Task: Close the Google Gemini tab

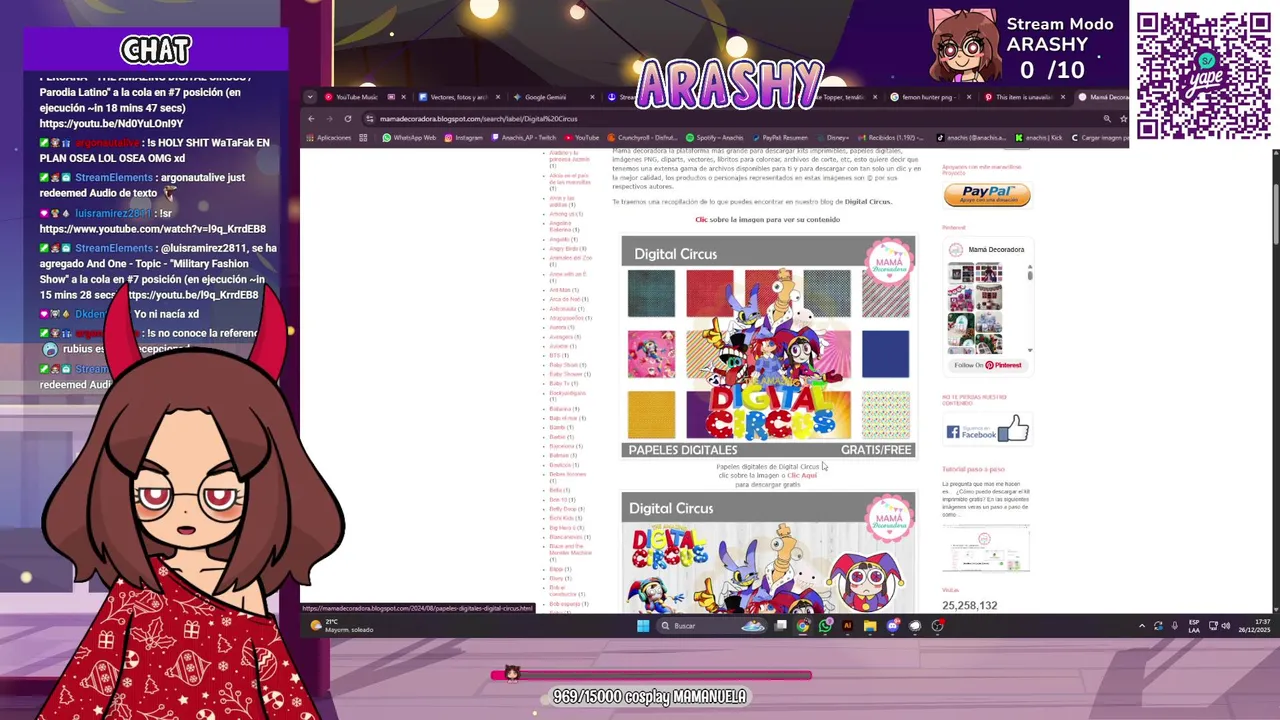Action: pyautogui.click(x=592, y=97)
